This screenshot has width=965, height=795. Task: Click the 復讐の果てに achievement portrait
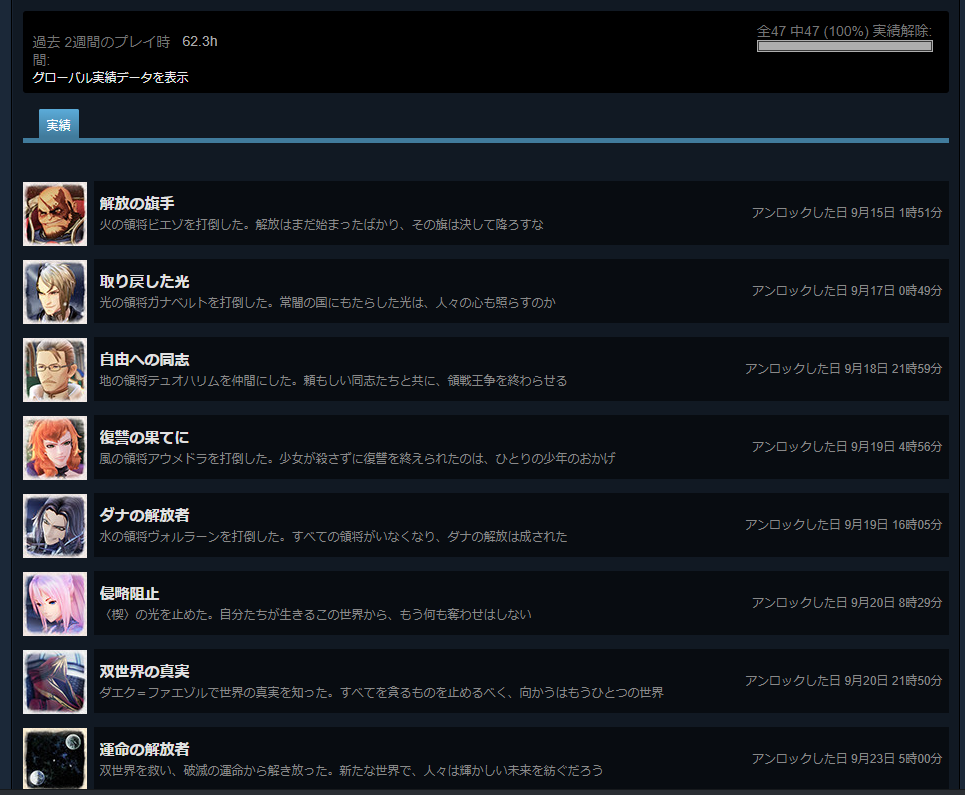click(55, 448)
